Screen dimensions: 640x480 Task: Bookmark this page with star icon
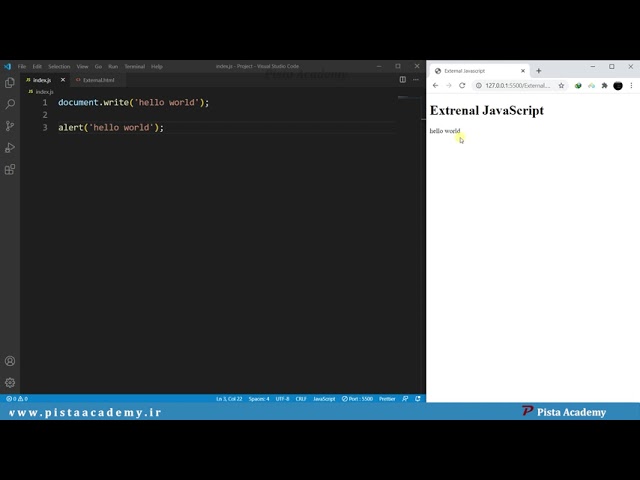[561, 85]
